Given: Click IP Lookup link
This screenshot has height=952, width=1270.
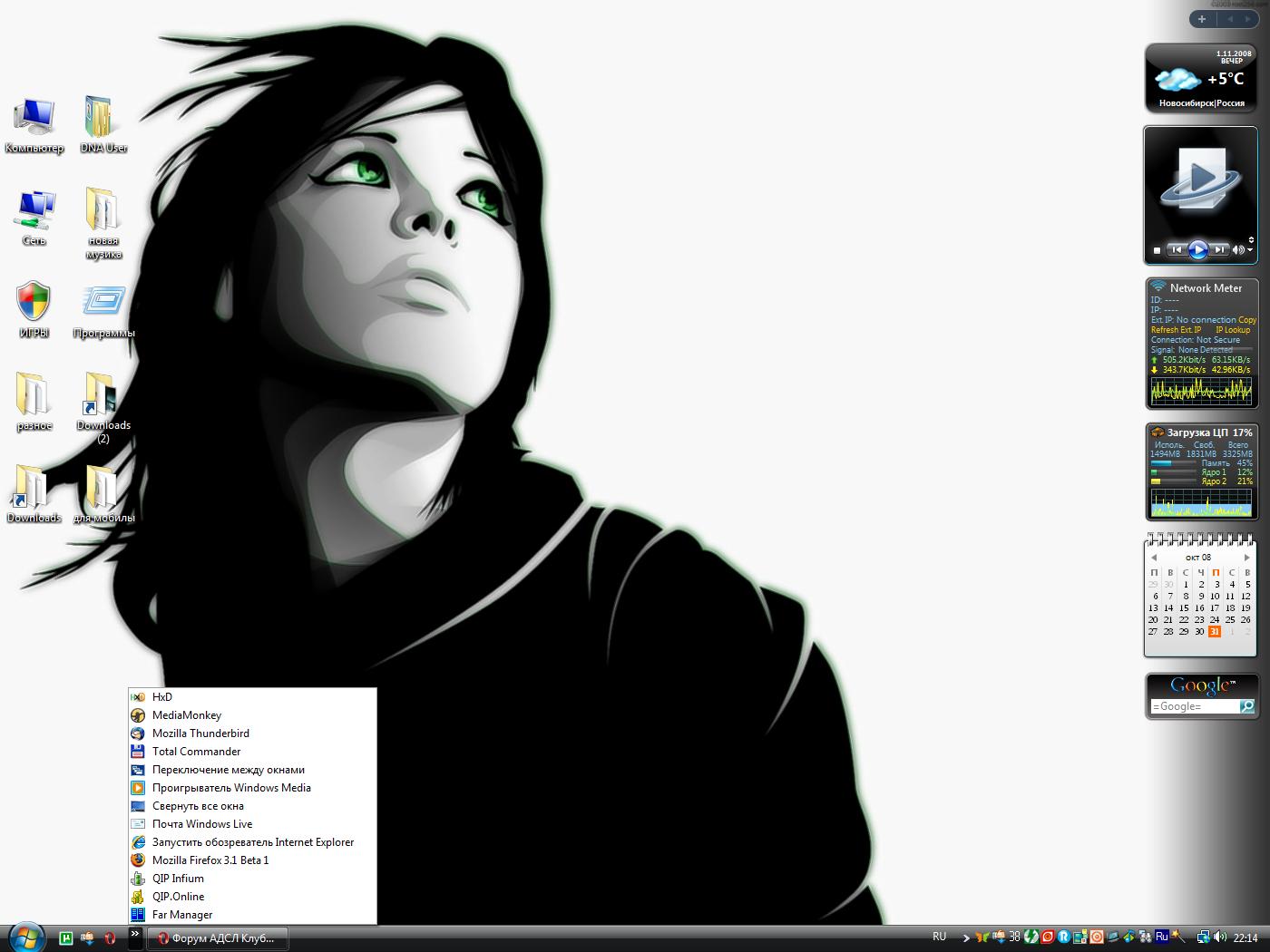Looking at the screenshot, I should 1233,330.
